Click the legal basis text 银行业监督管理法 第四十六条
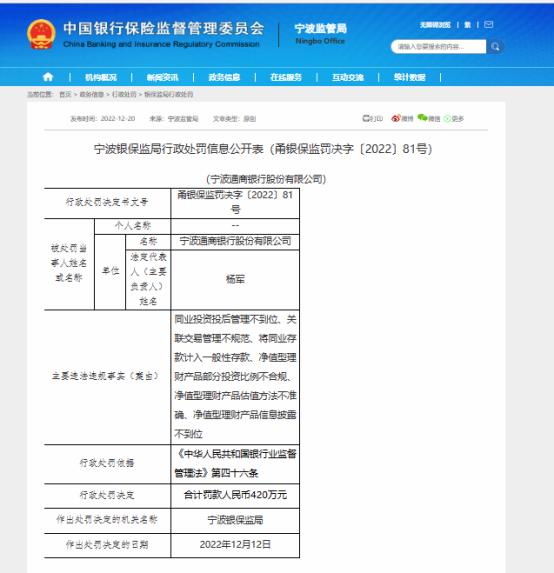The width and height of the screenshot is (554, 573). (235, 463)
